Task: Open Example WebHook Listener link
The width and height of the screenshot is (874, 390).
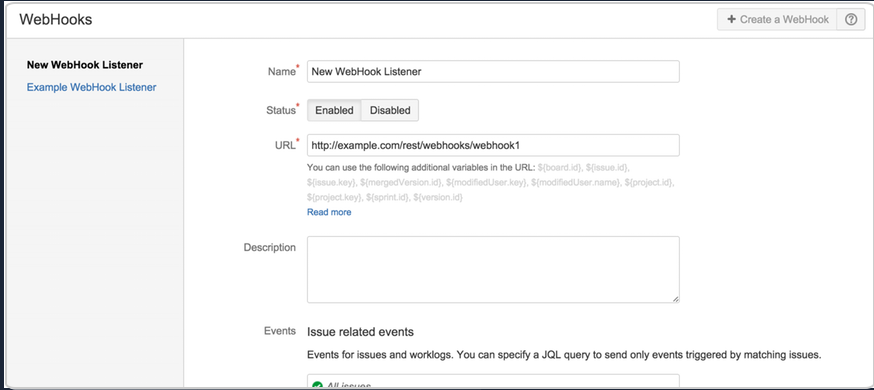Action: (91, 87)
